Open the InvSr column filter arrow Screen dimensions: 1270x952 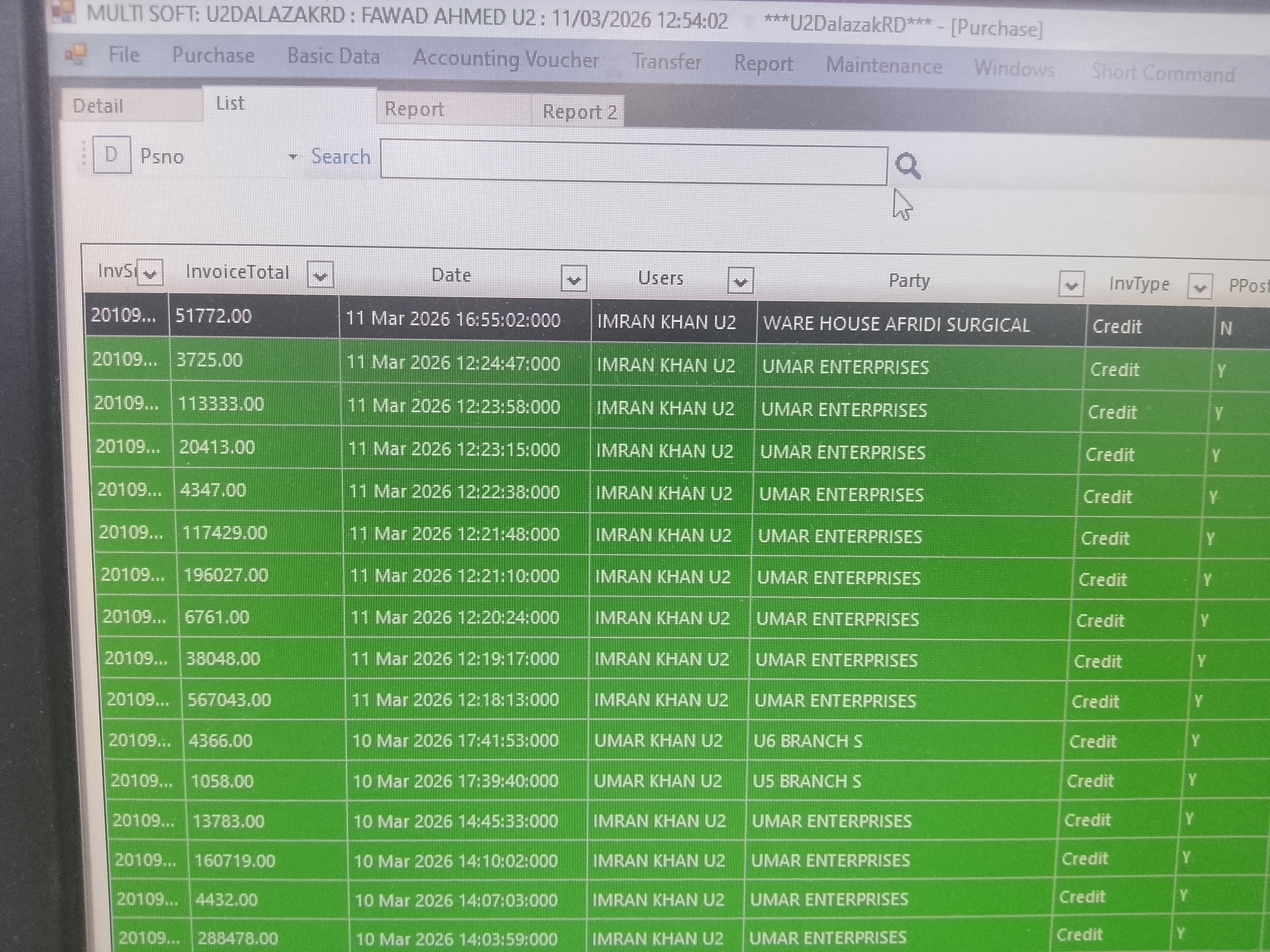(151, 272)
